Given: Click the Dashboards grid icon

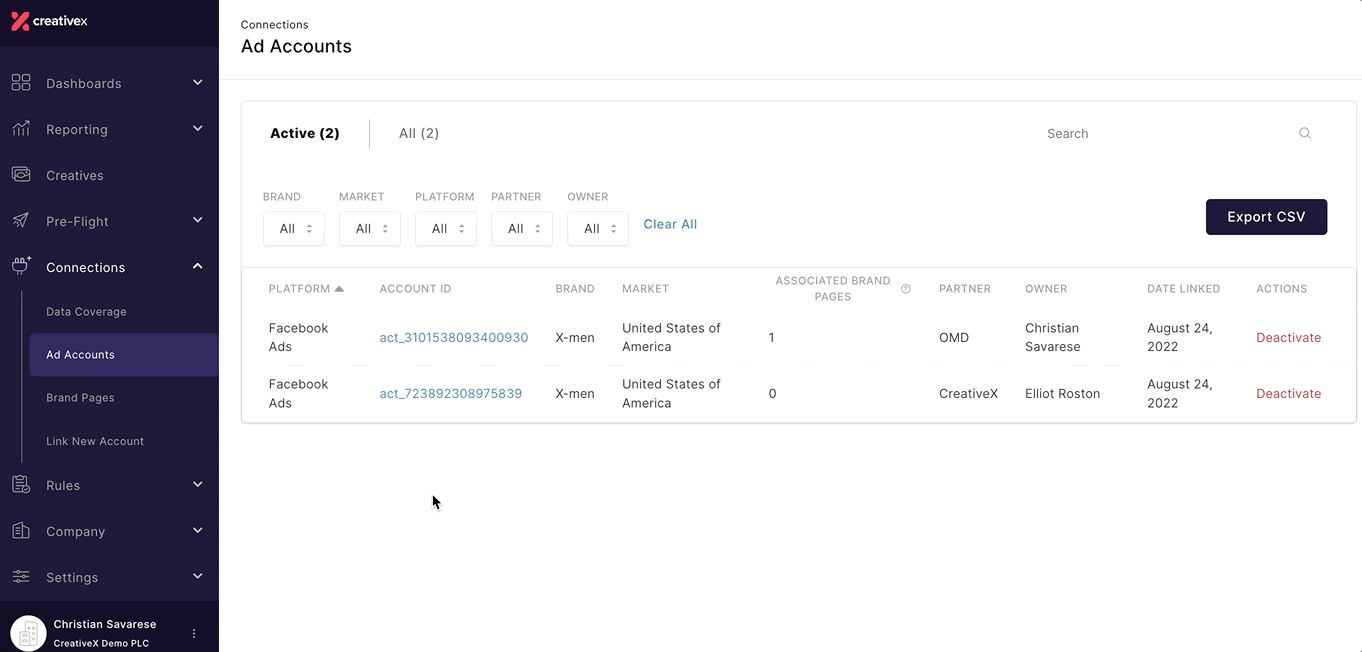Looking at the screenshot, I should coord(21,83).
